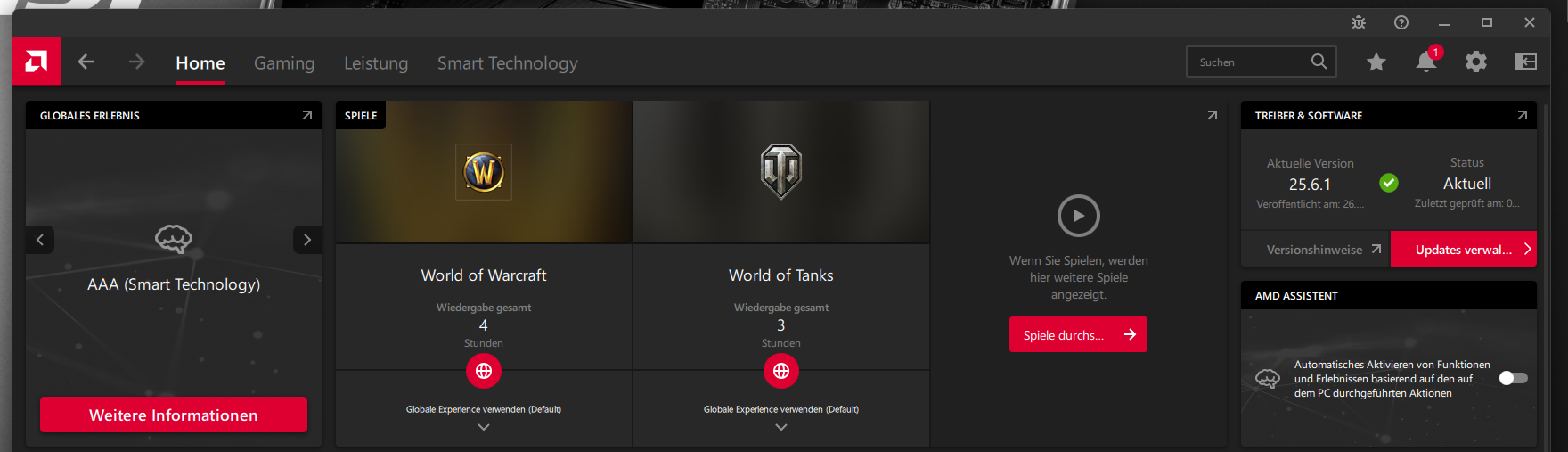The width and height of the screenshot is (1568, 452).
Task: Show next global experience profile
Action: [307, 240]
